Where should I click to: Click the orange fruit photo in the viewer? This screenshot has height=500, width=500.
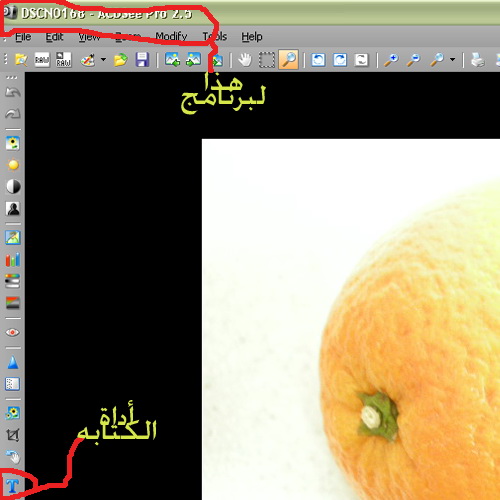coord(351,319)
